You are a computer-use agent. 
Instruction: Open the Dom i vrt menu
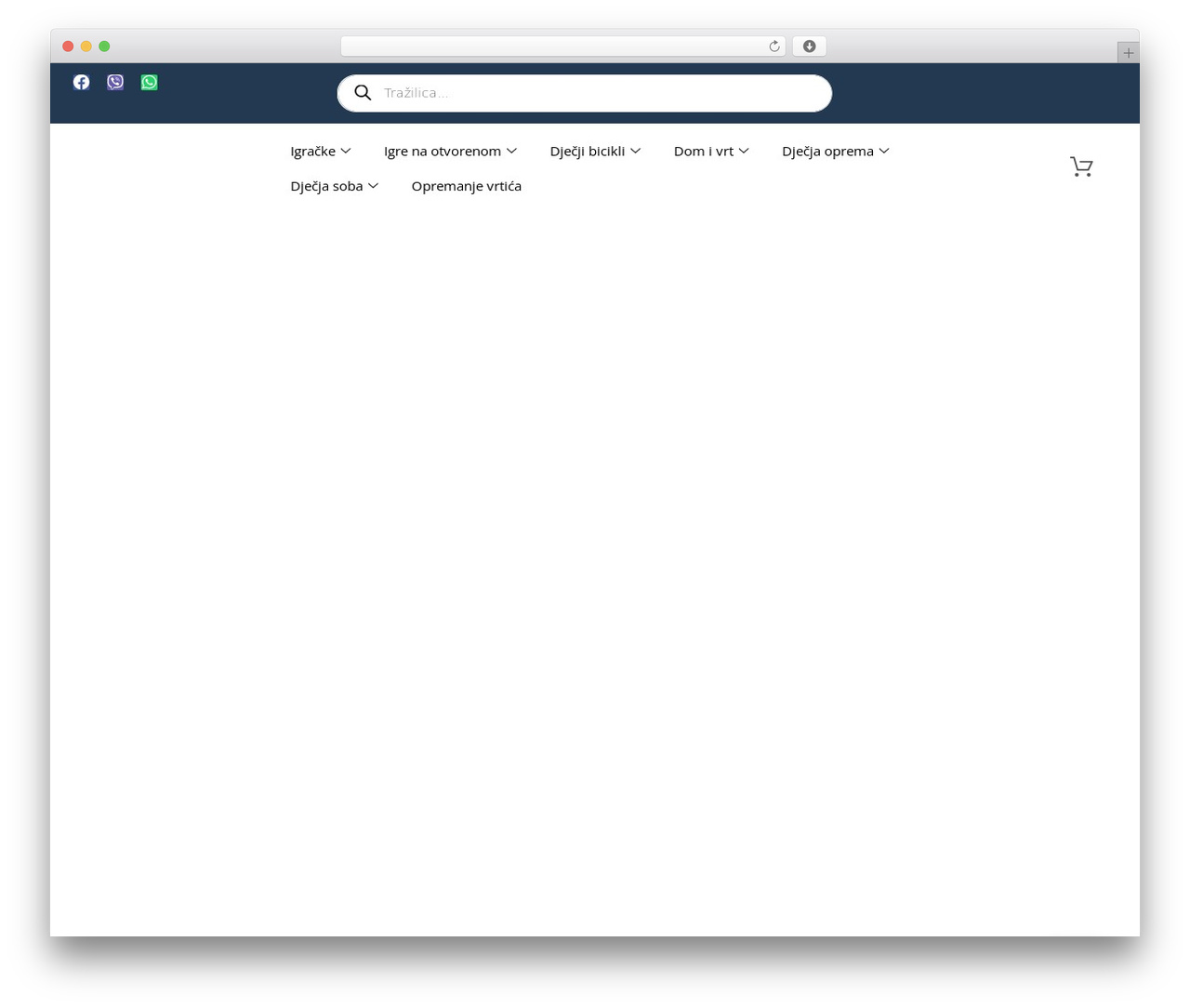pyautogui.click(x=704, y=151)
